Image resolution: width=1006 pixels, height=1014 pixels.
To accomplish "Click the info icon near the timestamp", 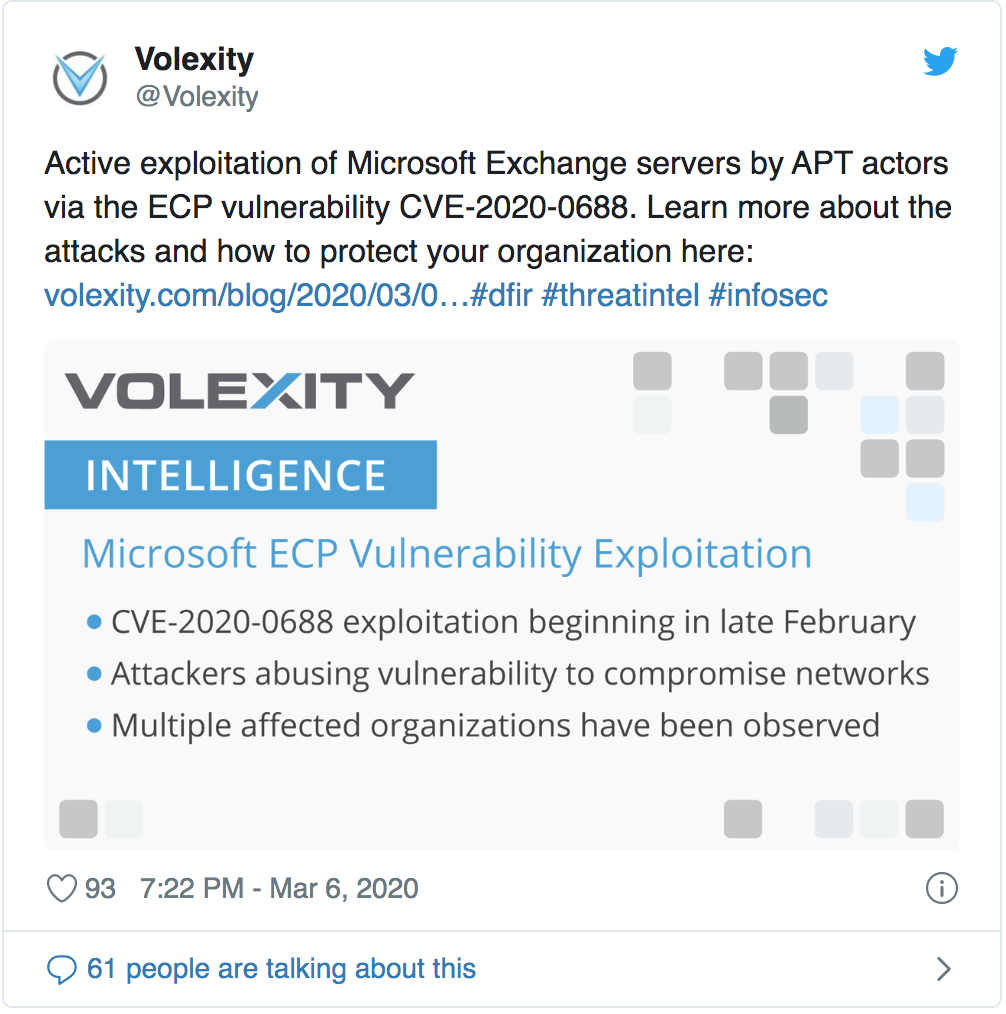I will [x=941, y=888].
